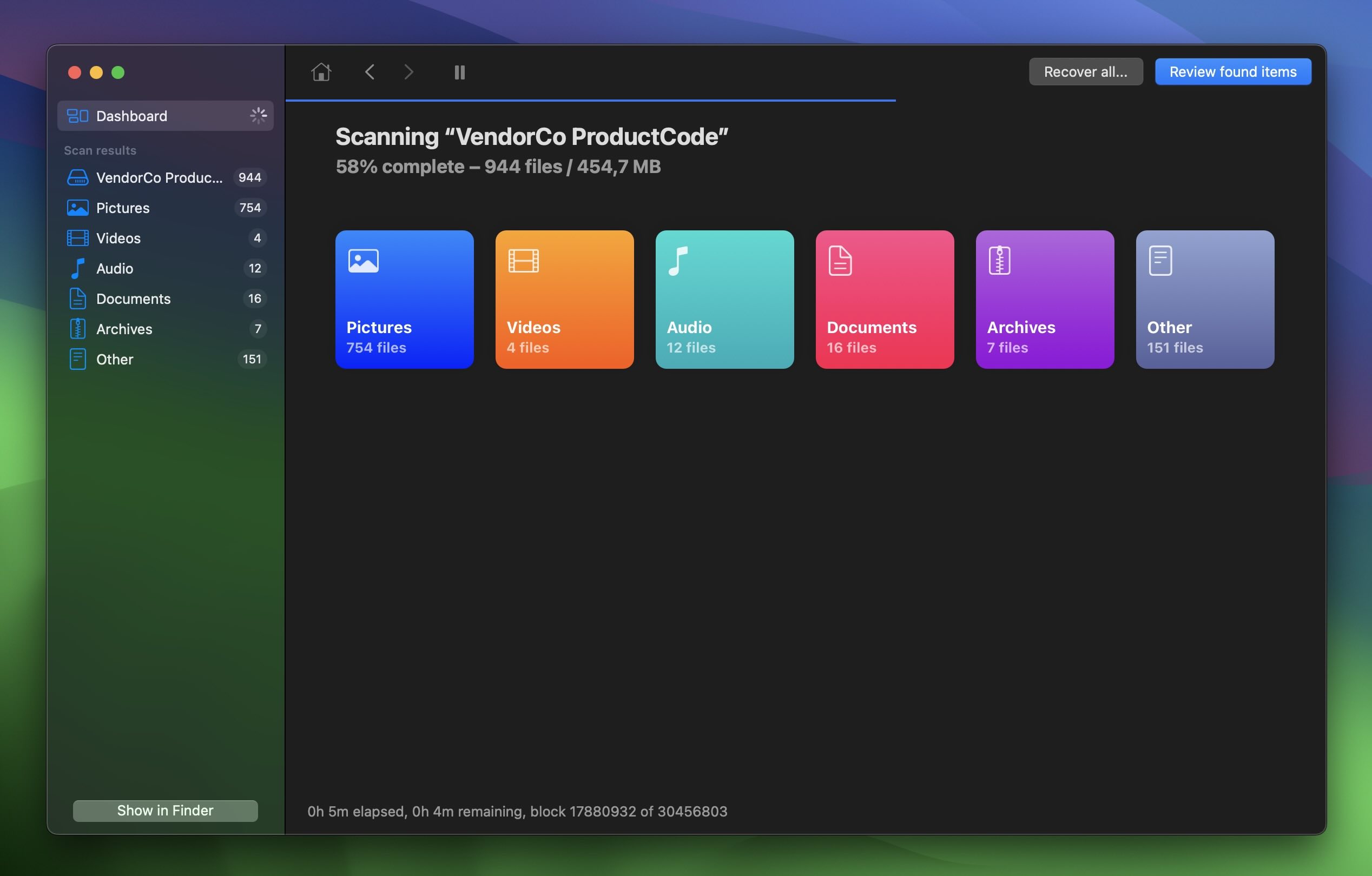The height and width of the screenshot is (876, 1372).
Task: Click the sidebar Pictures image icon
Action: 77,208
